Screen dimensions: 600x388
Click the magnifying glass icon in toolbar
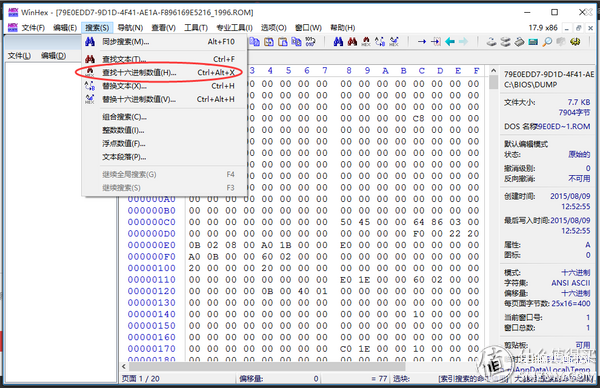(x=547, y=41)
